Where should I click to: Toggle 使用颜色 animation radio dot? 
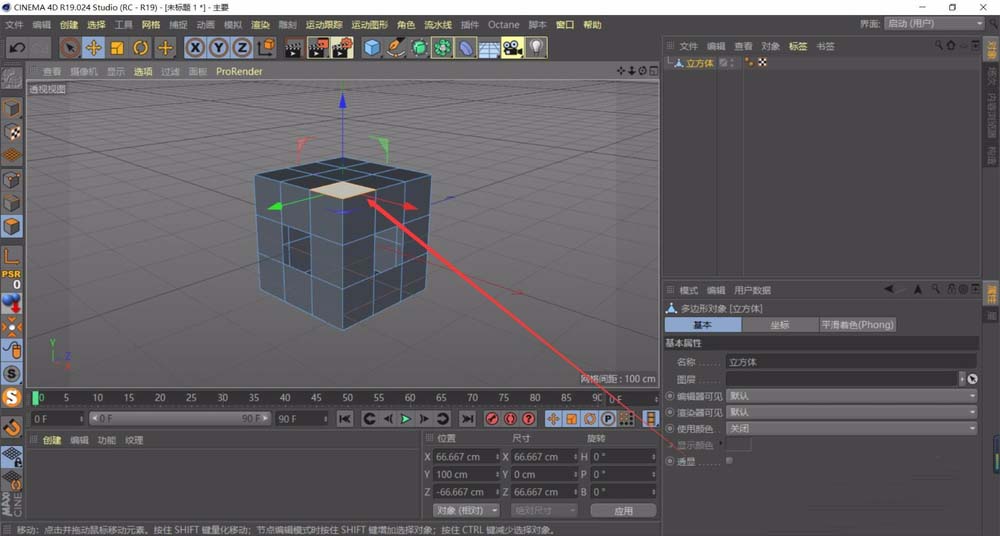click(x=670, y=429)
